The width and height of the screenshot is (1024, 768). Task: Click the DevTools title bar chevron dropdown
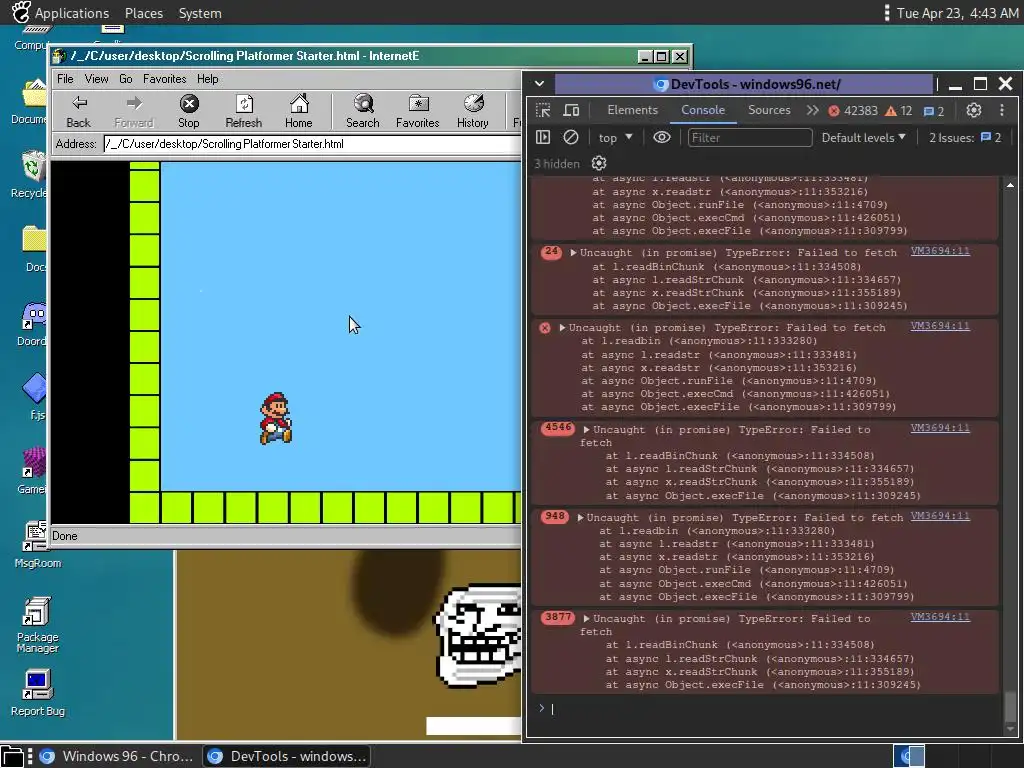(539, 84)
